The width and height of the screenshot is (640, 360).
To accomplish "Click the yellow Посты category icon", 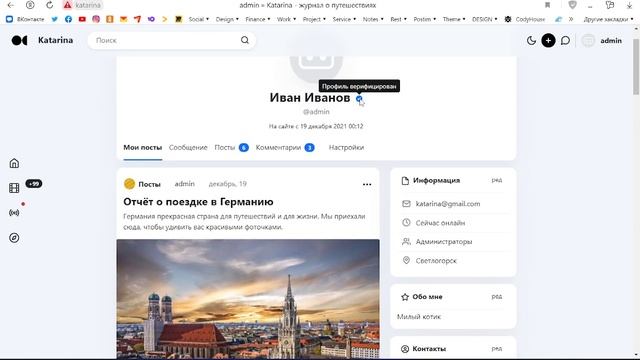I will [129, 184].
